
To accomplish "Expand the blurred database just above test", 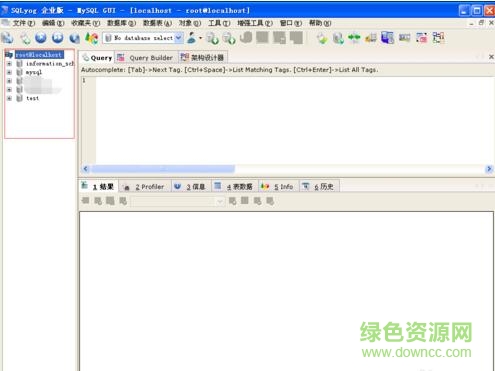I will [9, 89].
